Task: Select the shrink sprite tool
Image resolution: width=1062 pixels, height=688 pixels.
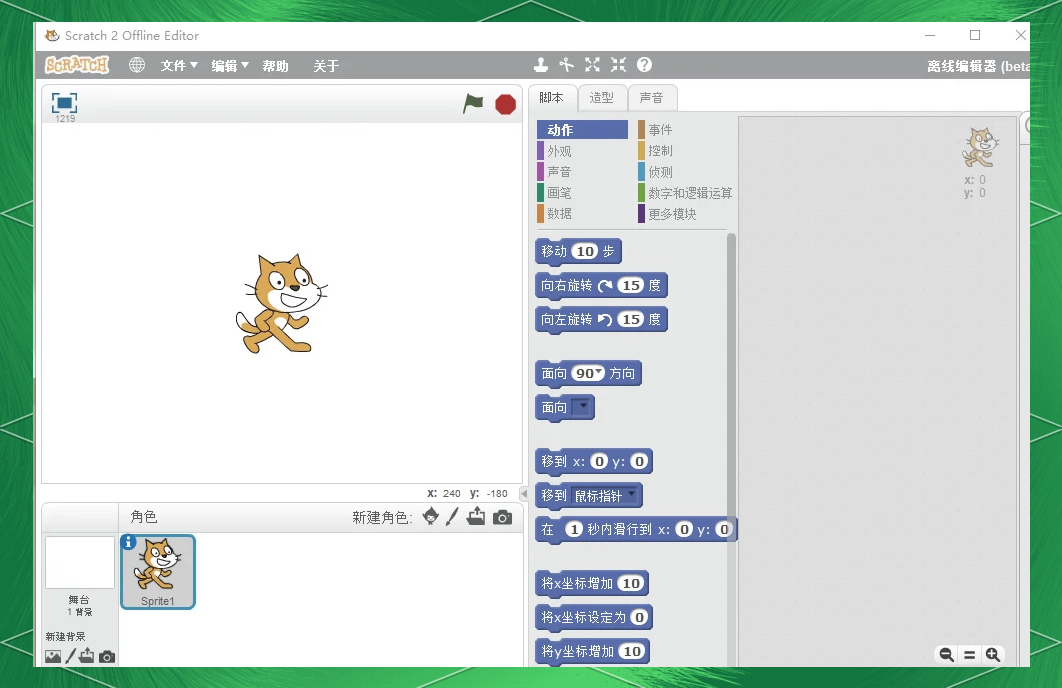Action: (618, 65)
